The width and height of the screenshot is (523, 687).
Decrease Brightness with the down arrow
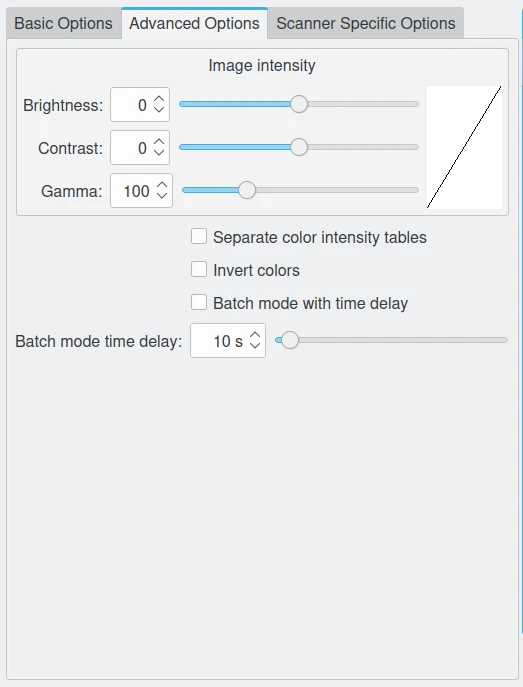159,110
